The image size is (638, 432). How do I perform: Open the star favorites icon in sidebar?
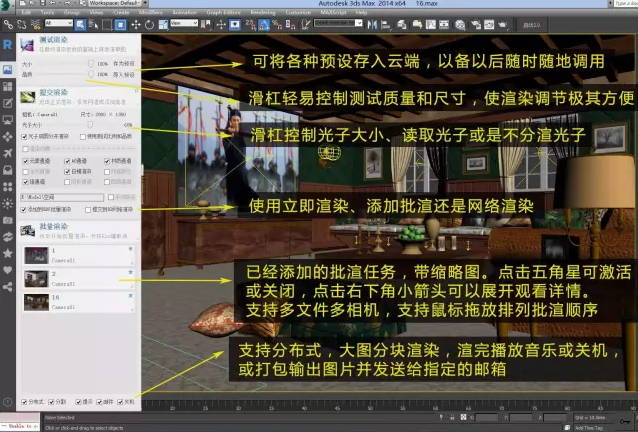(x=7, y=253)
